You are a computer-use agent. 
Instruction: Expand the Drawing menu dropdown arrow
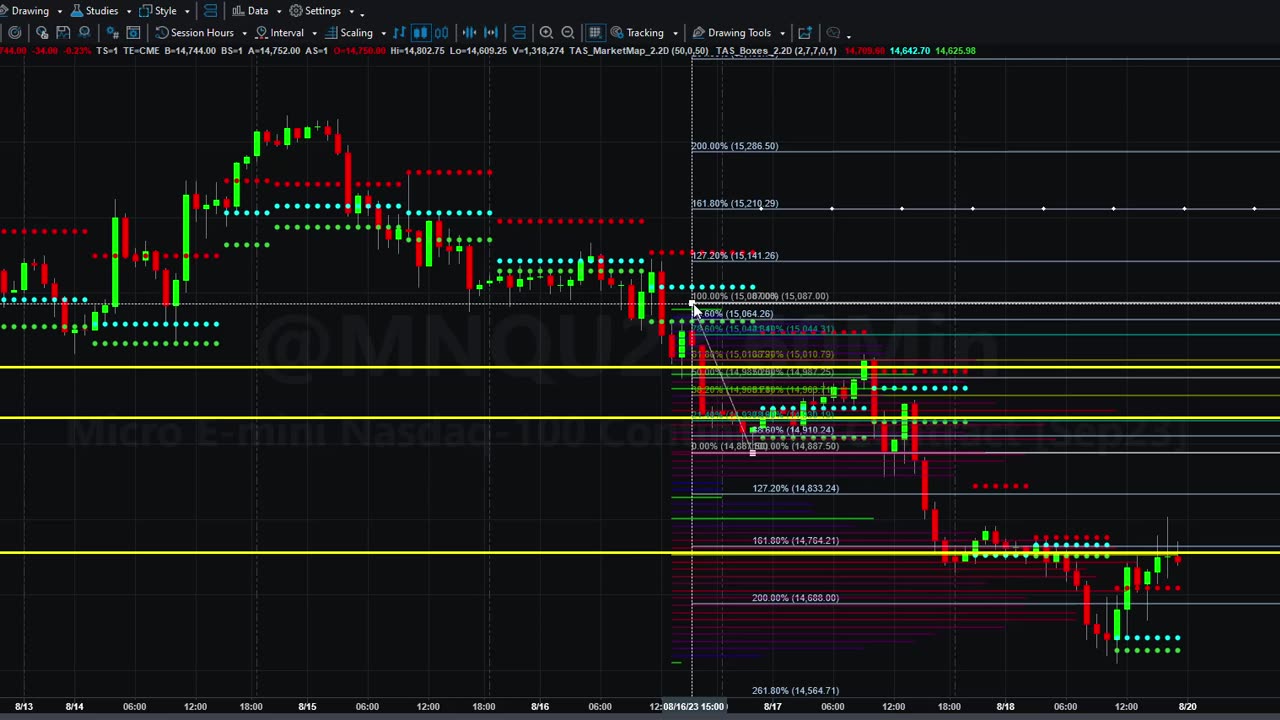click(x=59, y=12)
